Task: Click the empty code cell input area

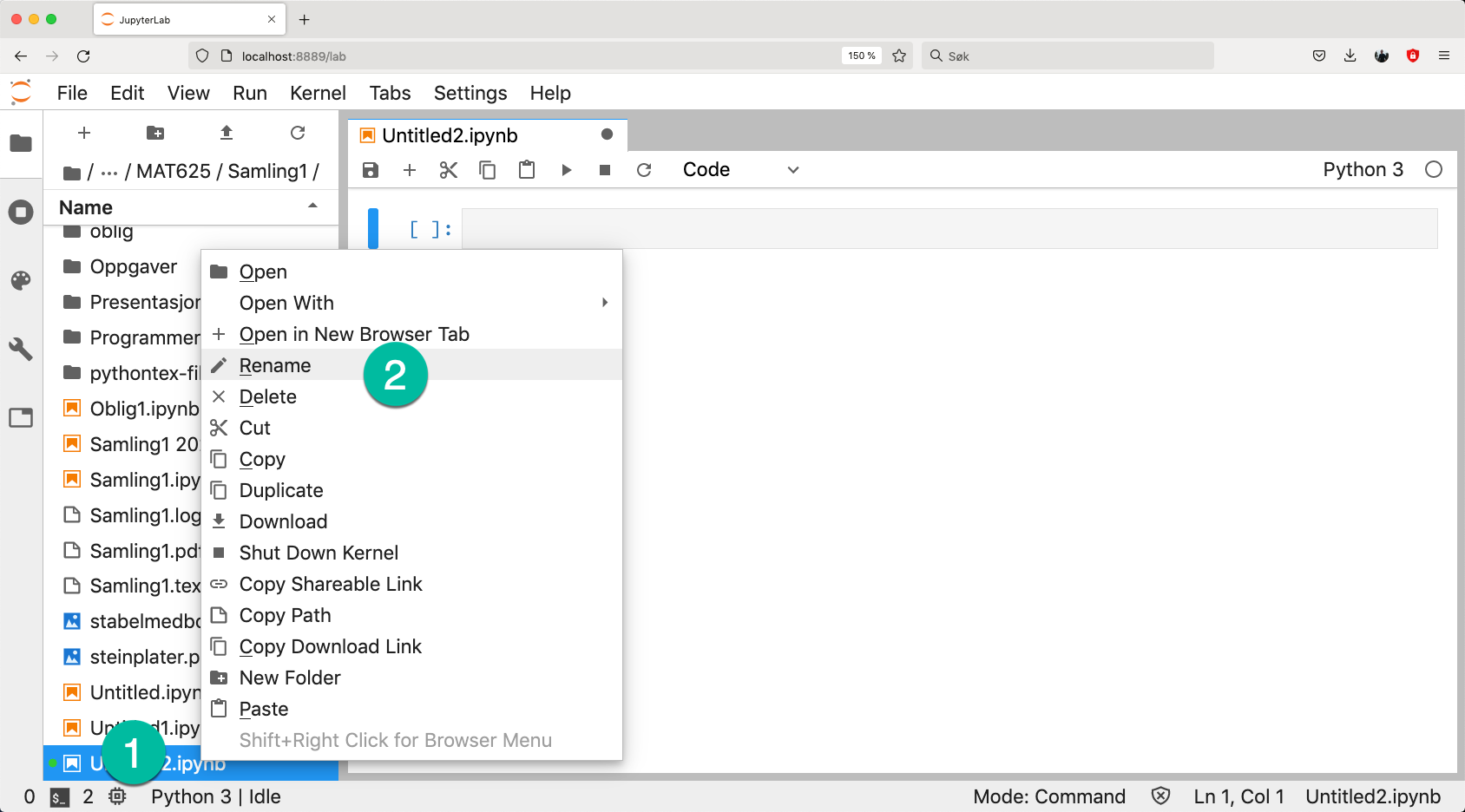Action: (949, 229)
